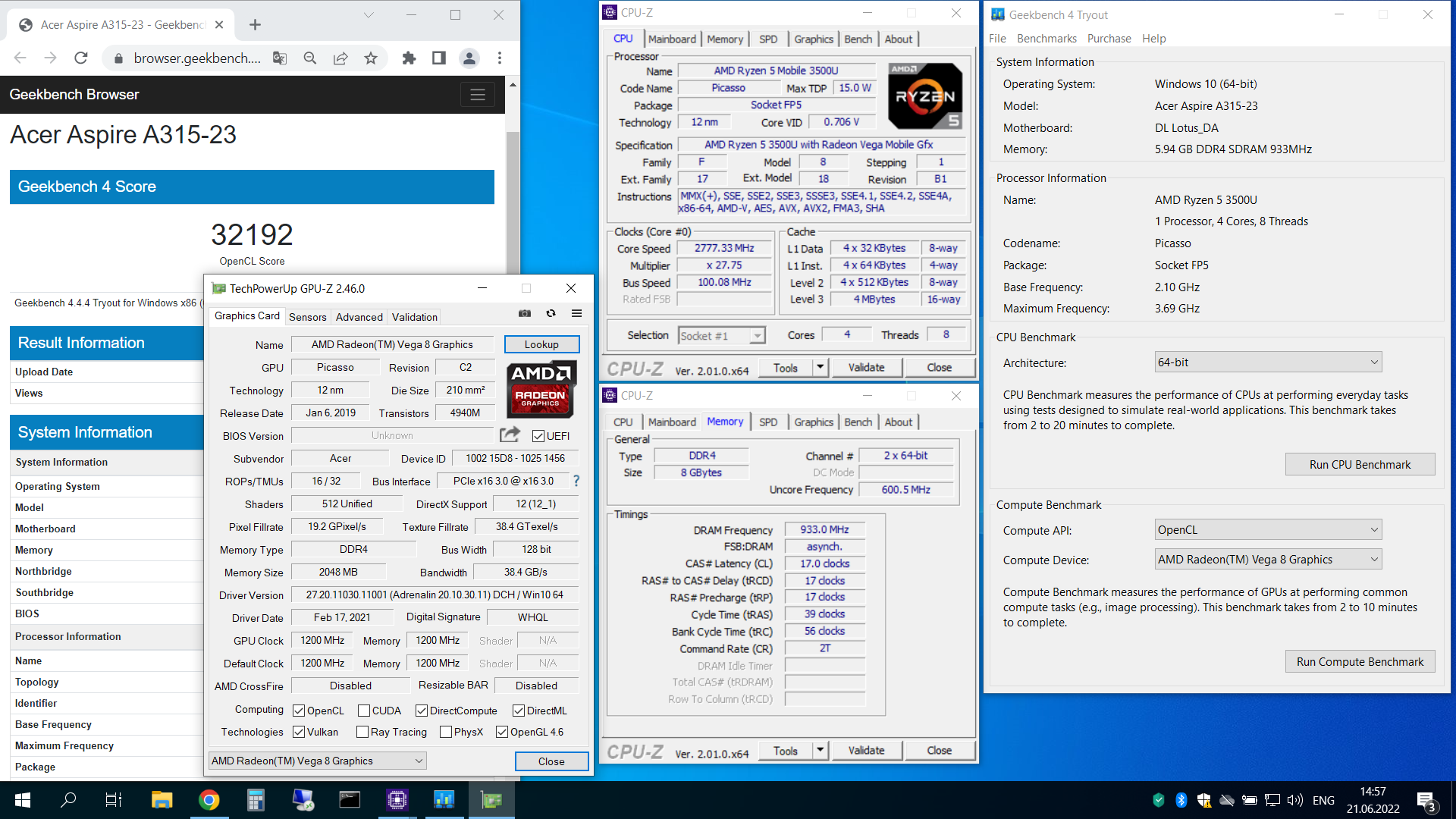Open the Architecture 64-bit dropdown
The width and height of the screenshot is (1456, 819).
point(1268,362)
